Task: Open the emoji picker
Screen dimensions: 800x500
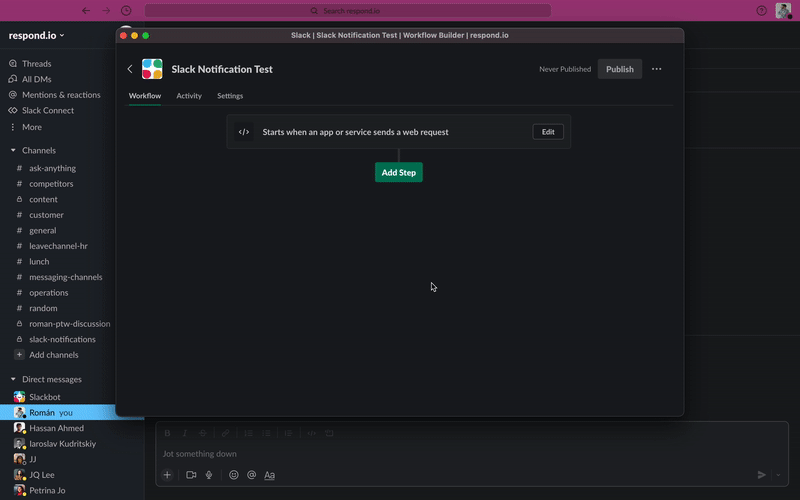Action: coord(234,475)
